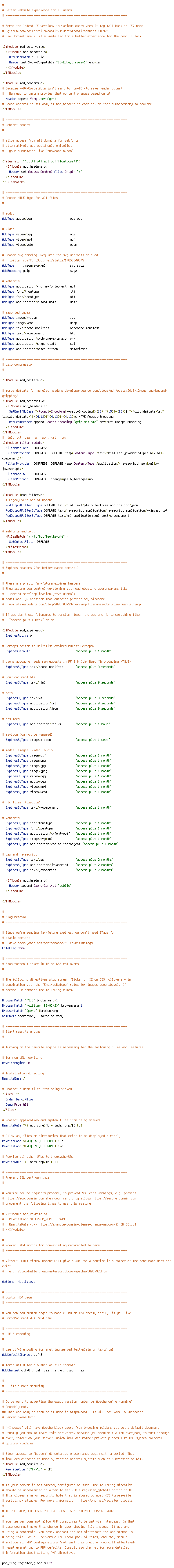Click the 'RewriteRule .* index.php/$0 [PT]' line
Screen dimensions: 174x1568
pyautogui.click(x=30, y=1162)
